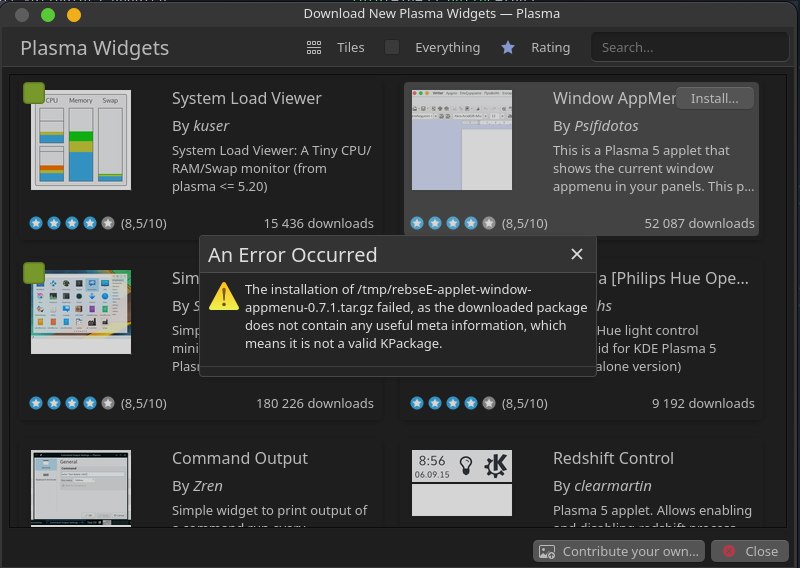Click the grey window control button
This screenshot has width=800, height=568.
click(x=22, y=15)
